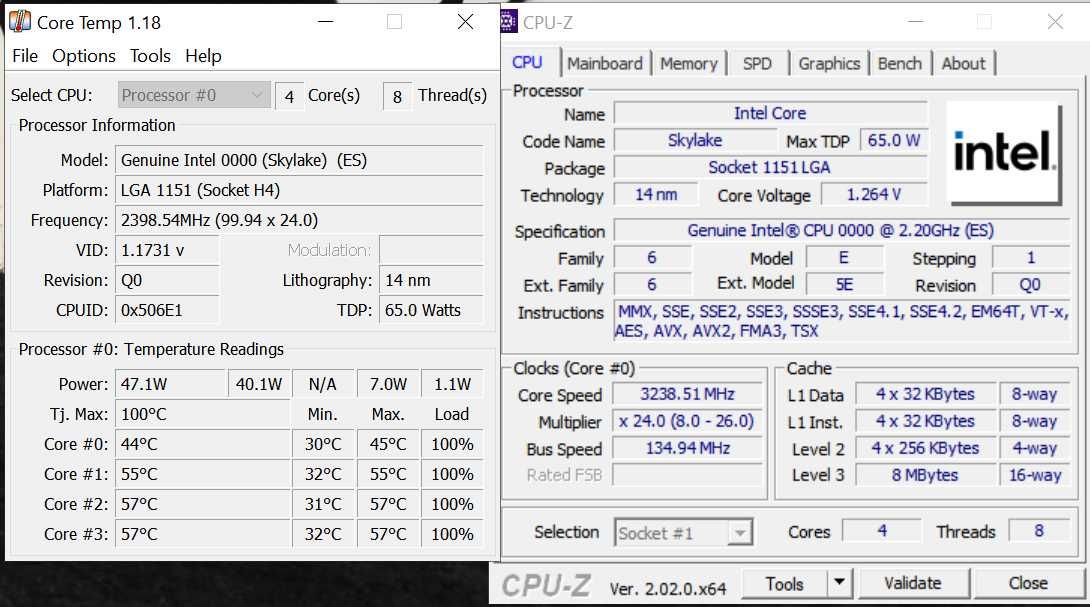The image size is (1090, 607).
Task: Click the Core #3 load value 100%
Action: 452,534
